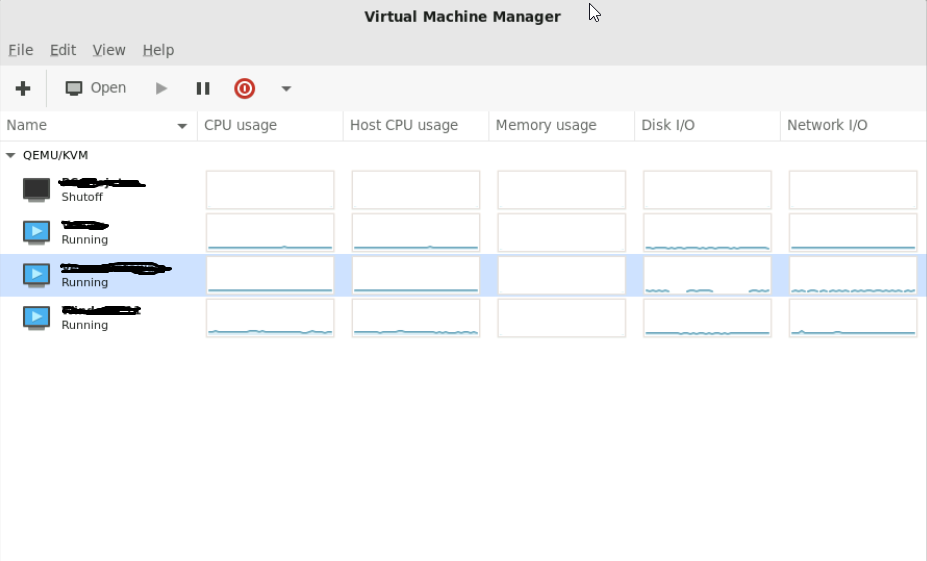This screenshot has height=561, width=927.
Task: Click the highlighted VM's monitor icon
Action: click(36, 275)
